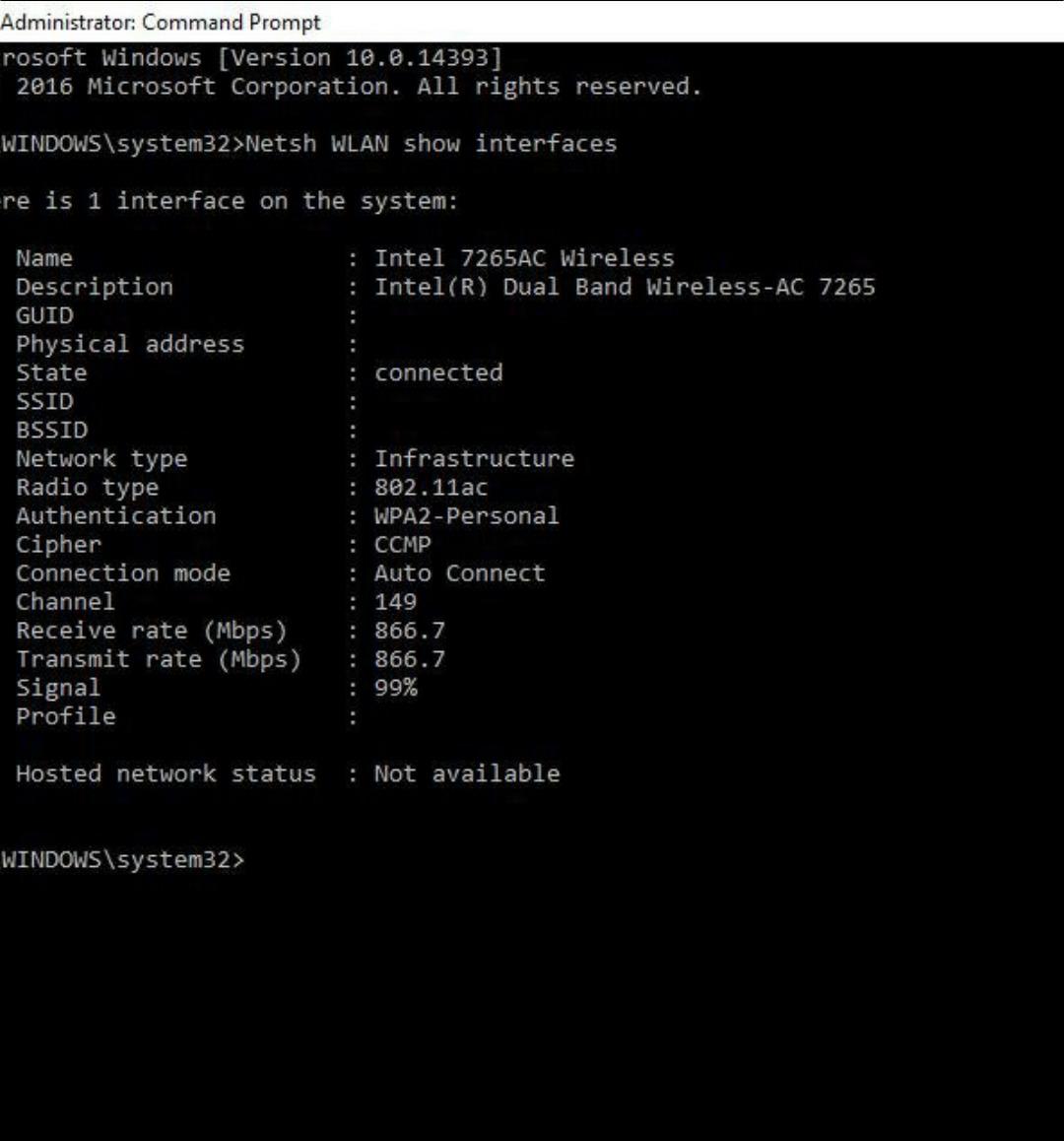The width and height of the screenshot is (1064, 1141).
Task: Click the WPA2-Personal authentication value
Action: pos(467,516)
